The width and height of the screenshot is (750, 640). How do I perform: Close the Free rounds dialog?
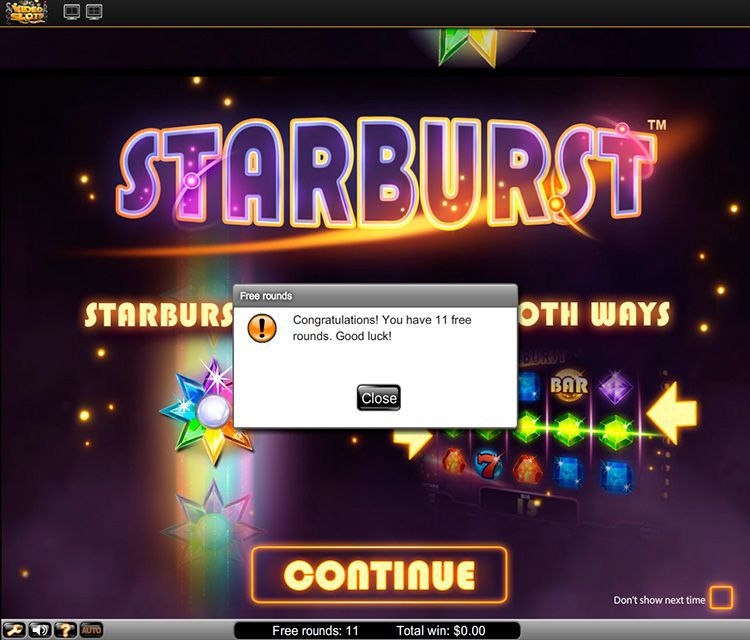pyautogui.click(x=378, y=397)
